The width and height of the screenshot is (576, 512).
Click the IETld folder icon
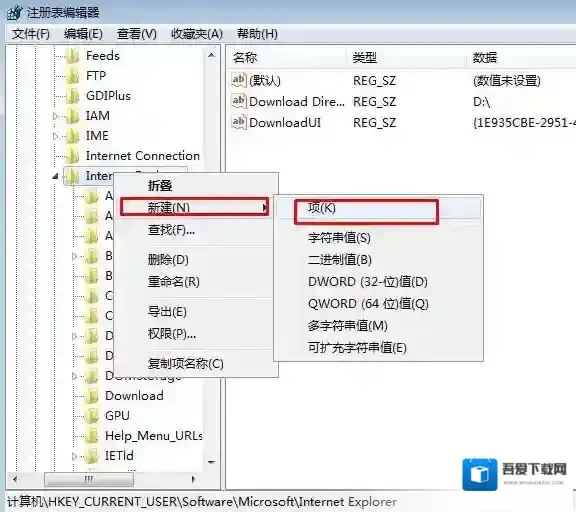92,456
